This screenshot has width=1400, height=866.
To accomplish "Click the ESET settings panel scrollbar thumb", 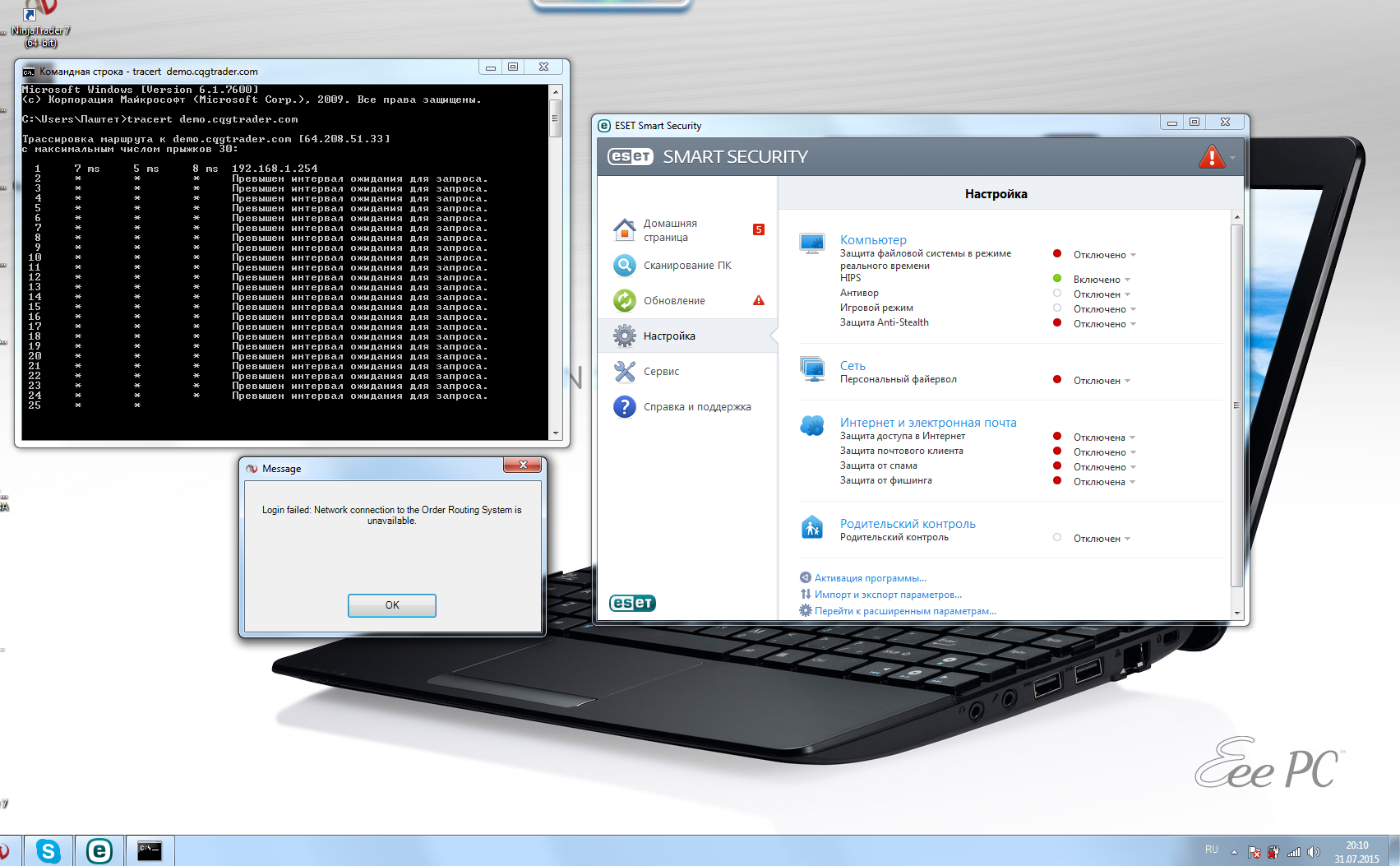I will pyautogui.click(x=1236, y=405).
